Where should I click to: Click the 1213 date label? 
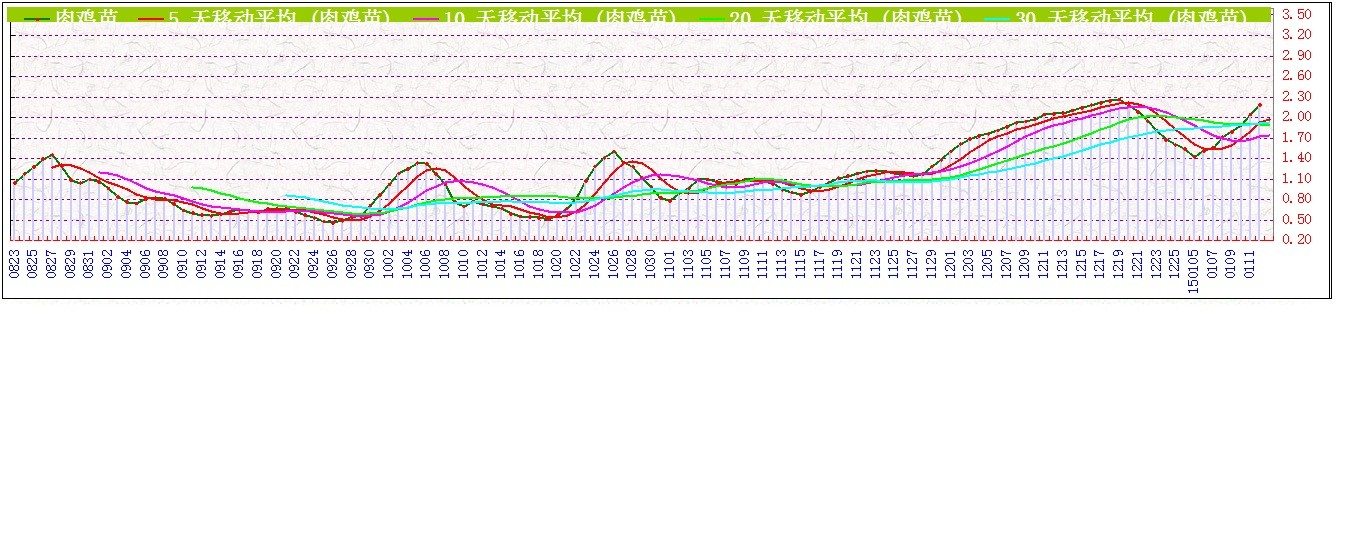(1061, 263)
